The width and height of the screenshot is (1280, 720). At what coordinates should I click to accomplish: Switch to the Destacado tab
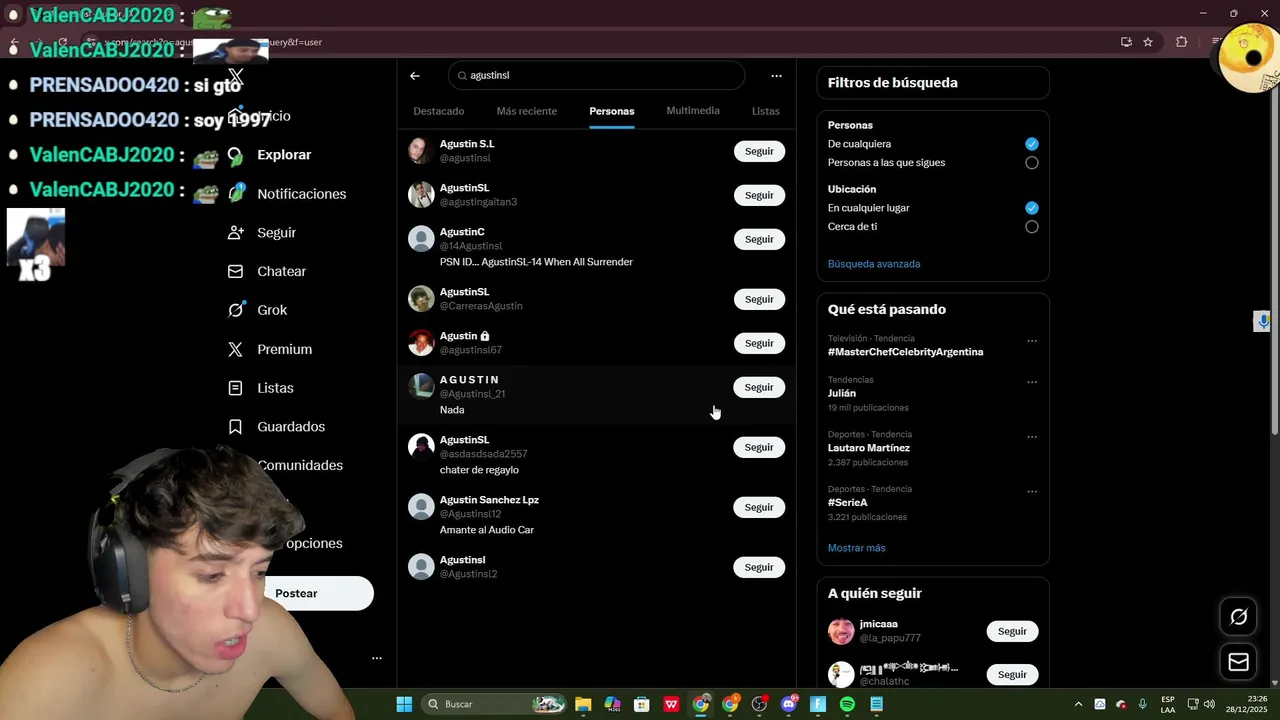(x=439, y=111)
